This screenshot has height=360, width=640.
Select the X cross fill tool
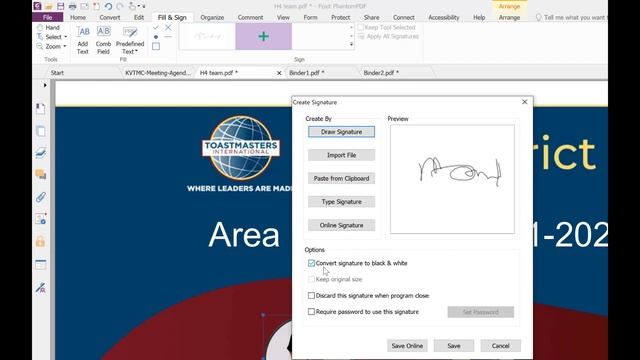pos(168,27)
